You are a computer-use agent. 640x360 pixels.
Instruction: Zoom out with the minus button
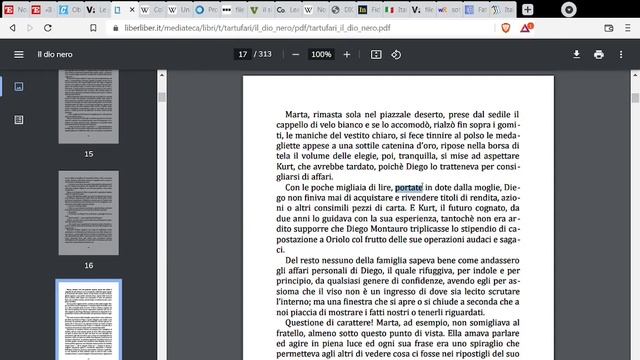tap(296, 55)
